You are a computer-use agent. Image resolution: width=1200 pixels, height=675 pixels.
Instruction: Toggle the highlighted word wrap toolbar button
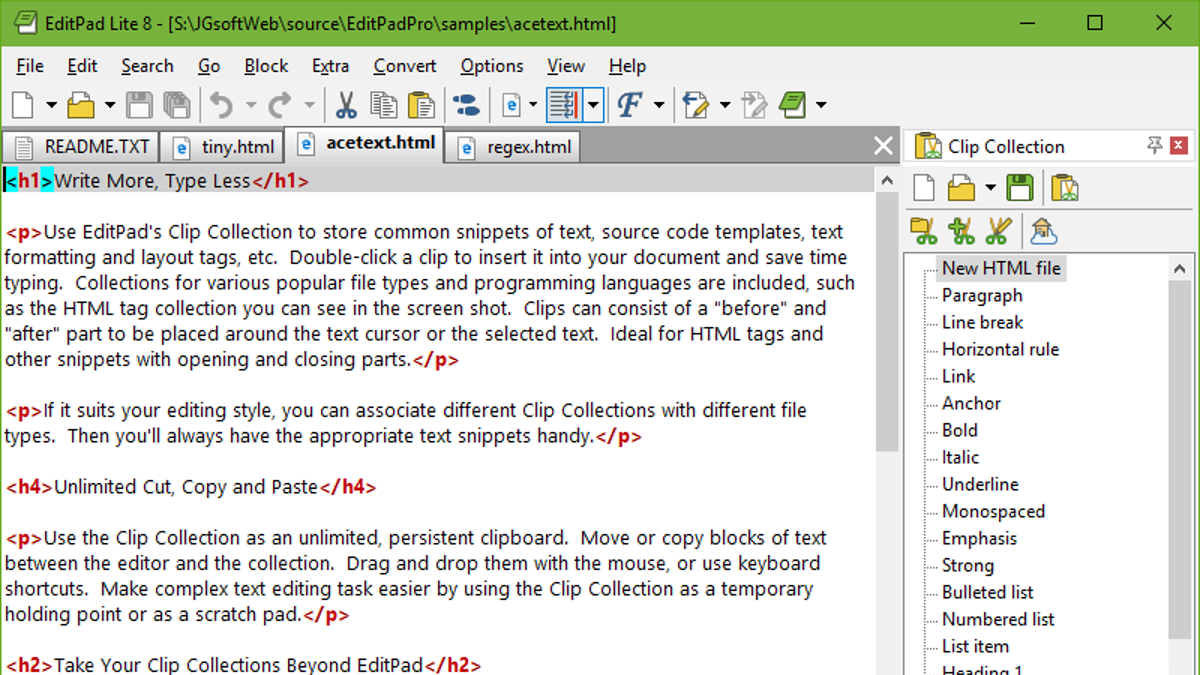coord(564,105)
